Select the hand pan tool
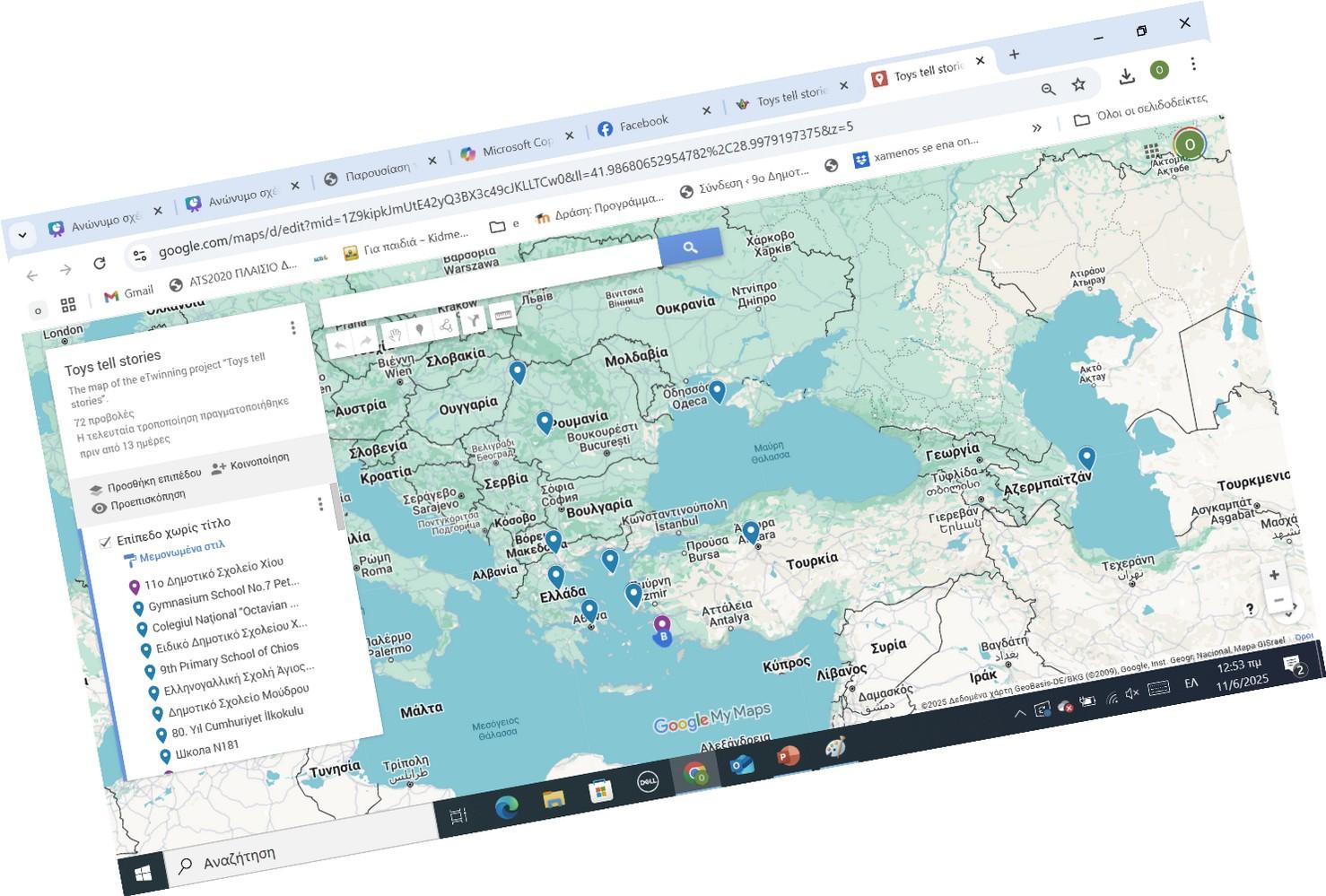 point(394,335)
